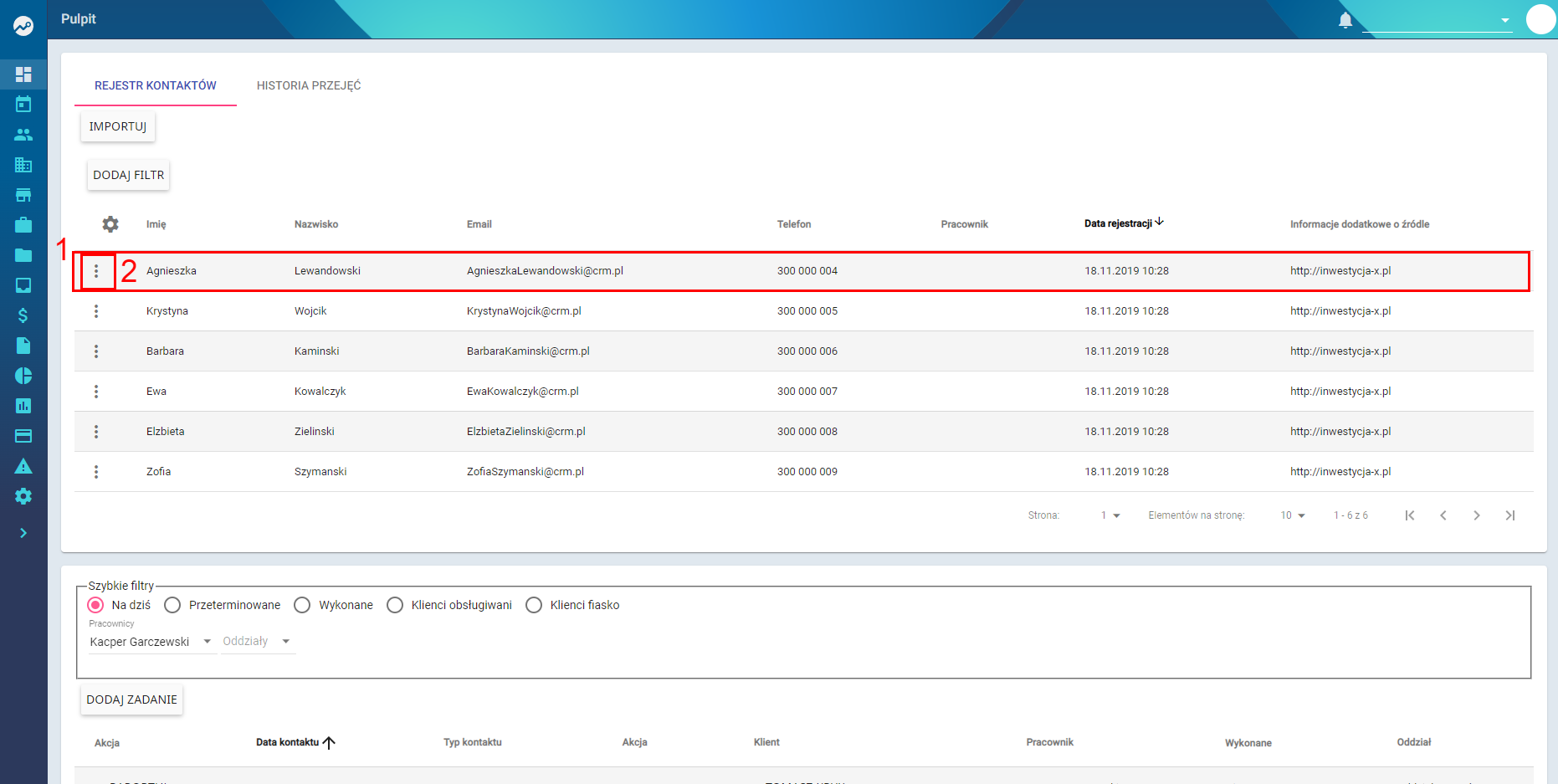Image resolution: width=1558 pixels, height=784 pixels.
Task: Click the warning triangle sidebar icon
Action: tap(23, 466)
